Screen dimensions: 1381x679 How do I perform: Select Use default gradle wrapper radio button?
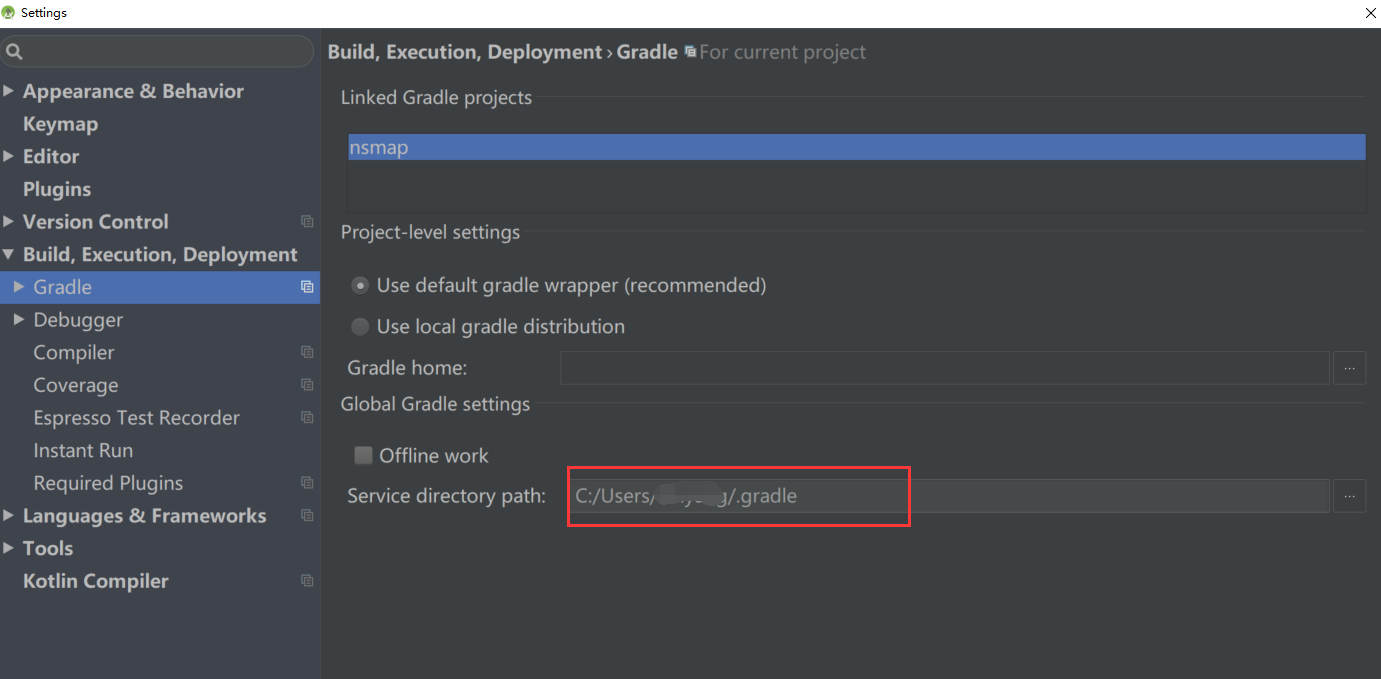click(360, 286)
